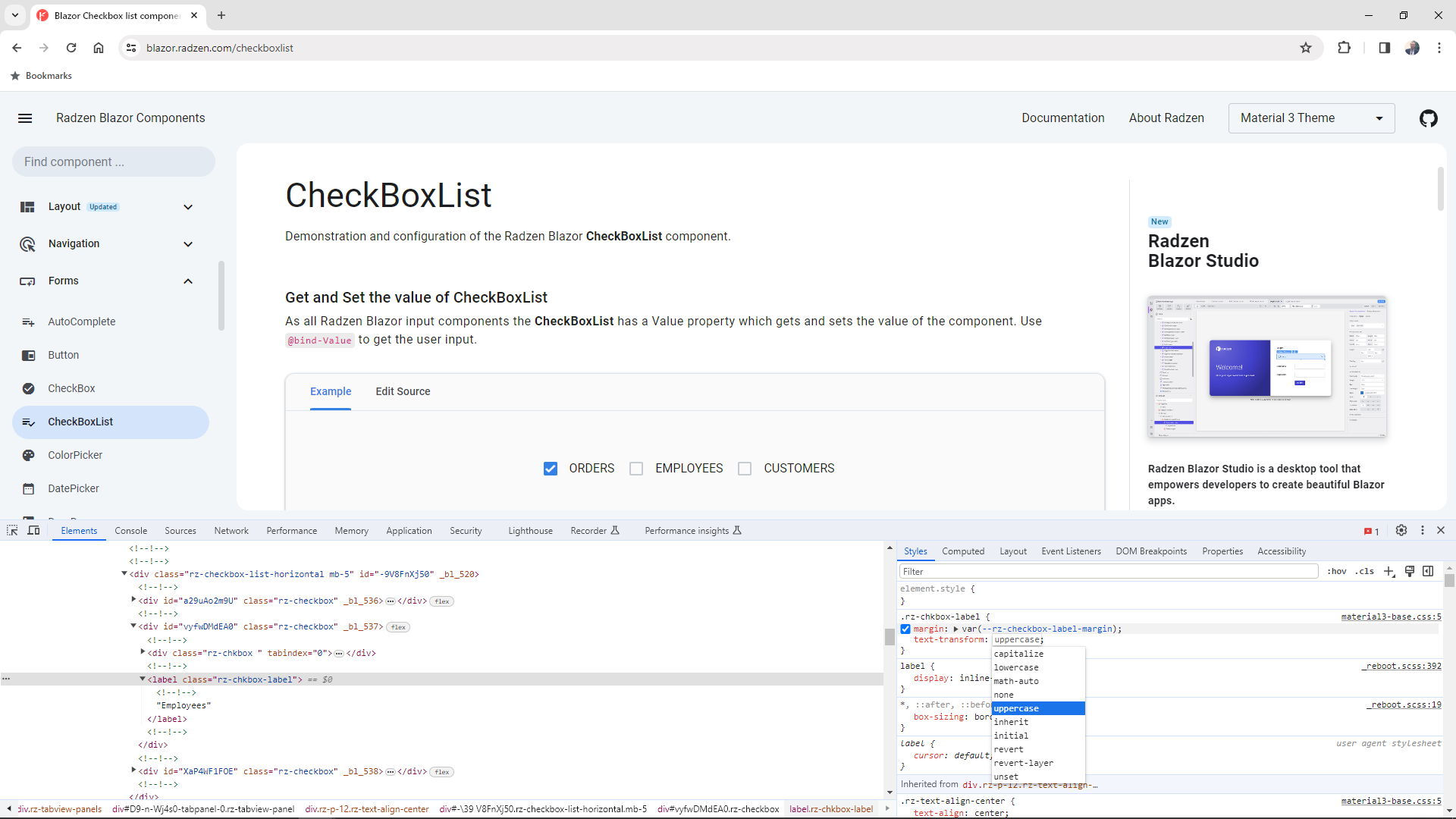Click the rz-chkbox breadcrumb label.rz-chkbox-label
The width and height of the screenshot is (1456, 819).
pos(831,809)
